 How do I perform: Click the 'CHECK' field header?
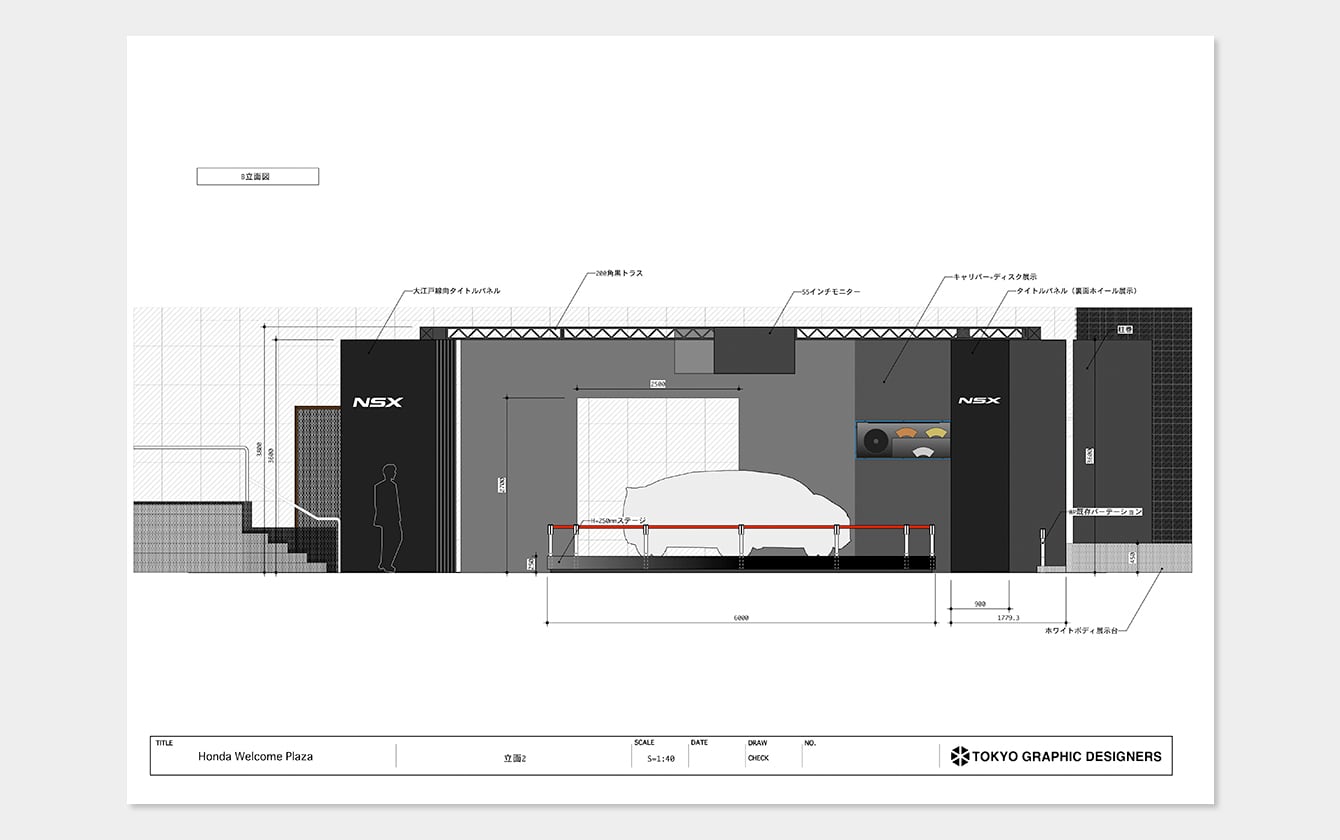point(758,758)
